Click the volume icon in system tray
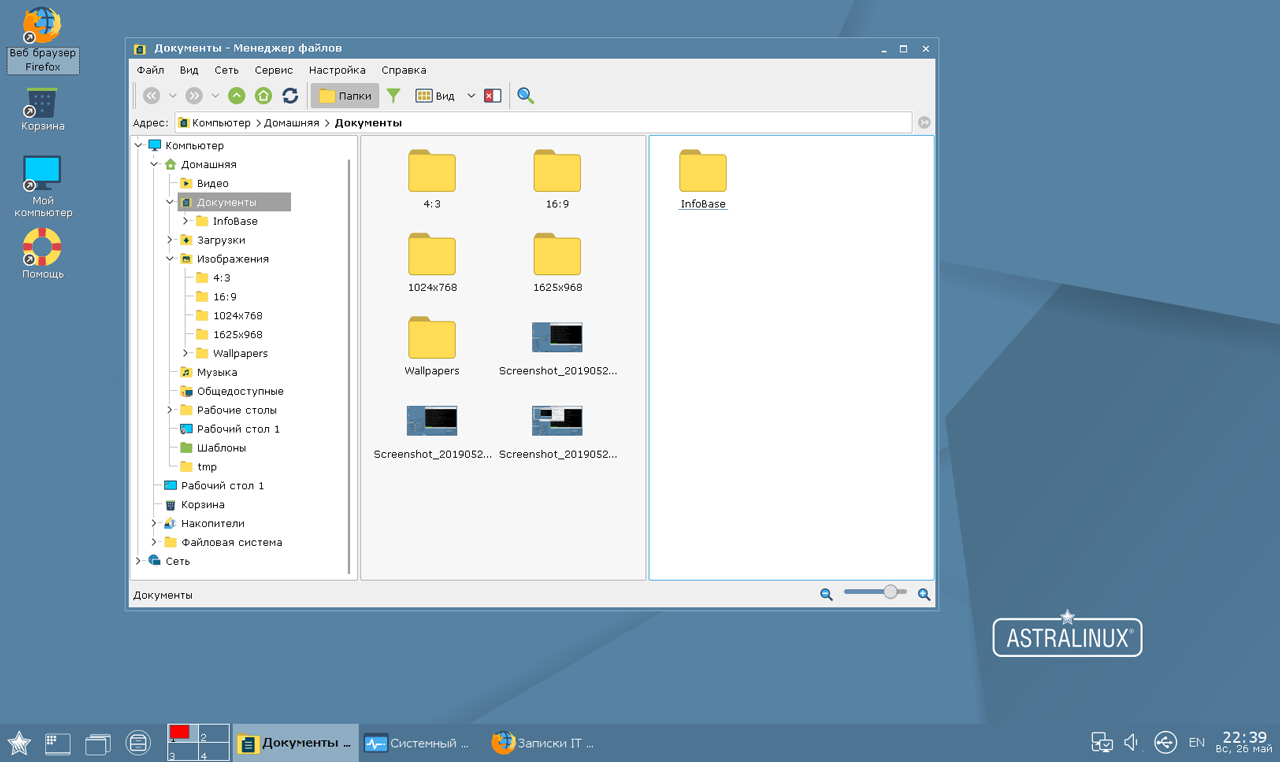Viewport: 1280px width, 762px height. point(1132,742)
